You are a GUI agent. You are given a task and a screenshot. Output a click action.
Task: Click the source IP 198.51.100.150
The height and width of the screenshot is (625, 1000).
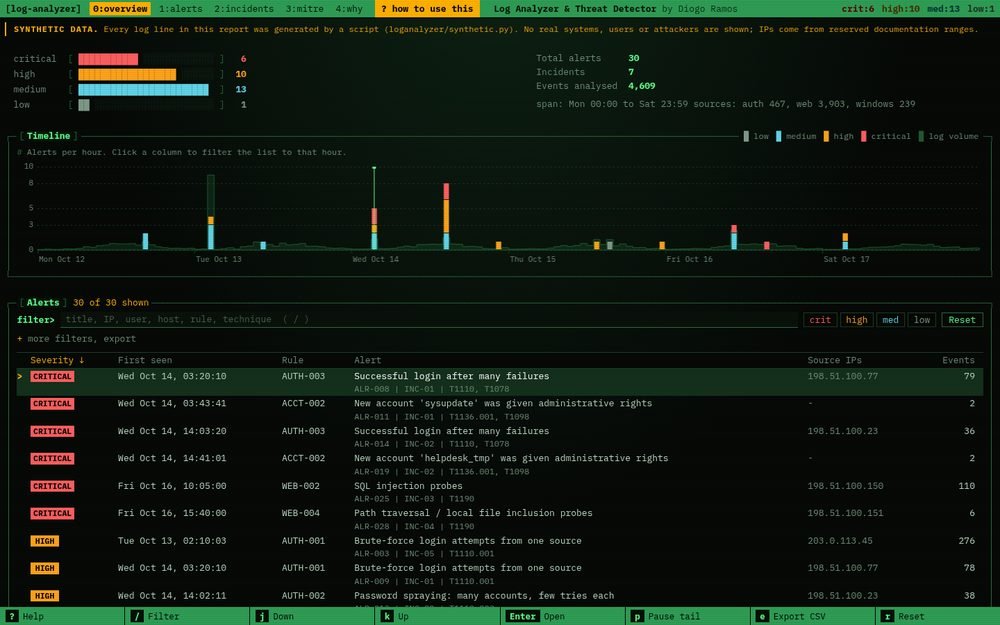point(845,486)
